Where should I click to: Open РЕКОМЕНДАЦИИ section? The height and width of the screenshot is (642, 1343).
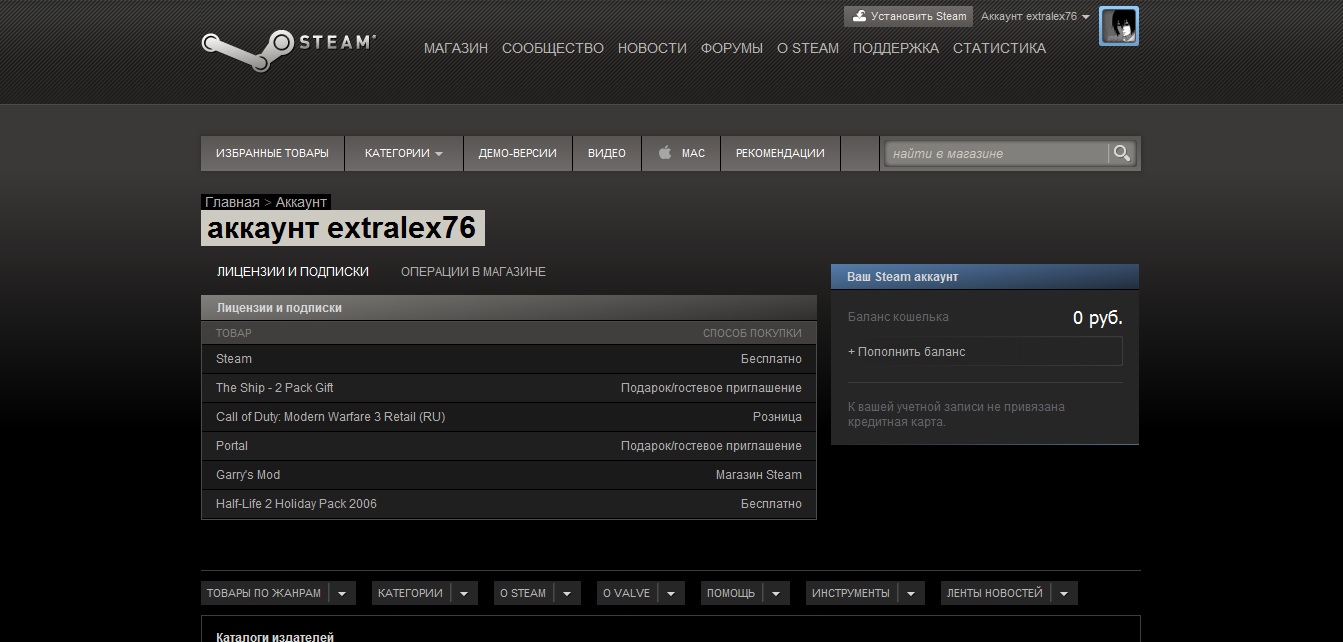pos(780,153)
